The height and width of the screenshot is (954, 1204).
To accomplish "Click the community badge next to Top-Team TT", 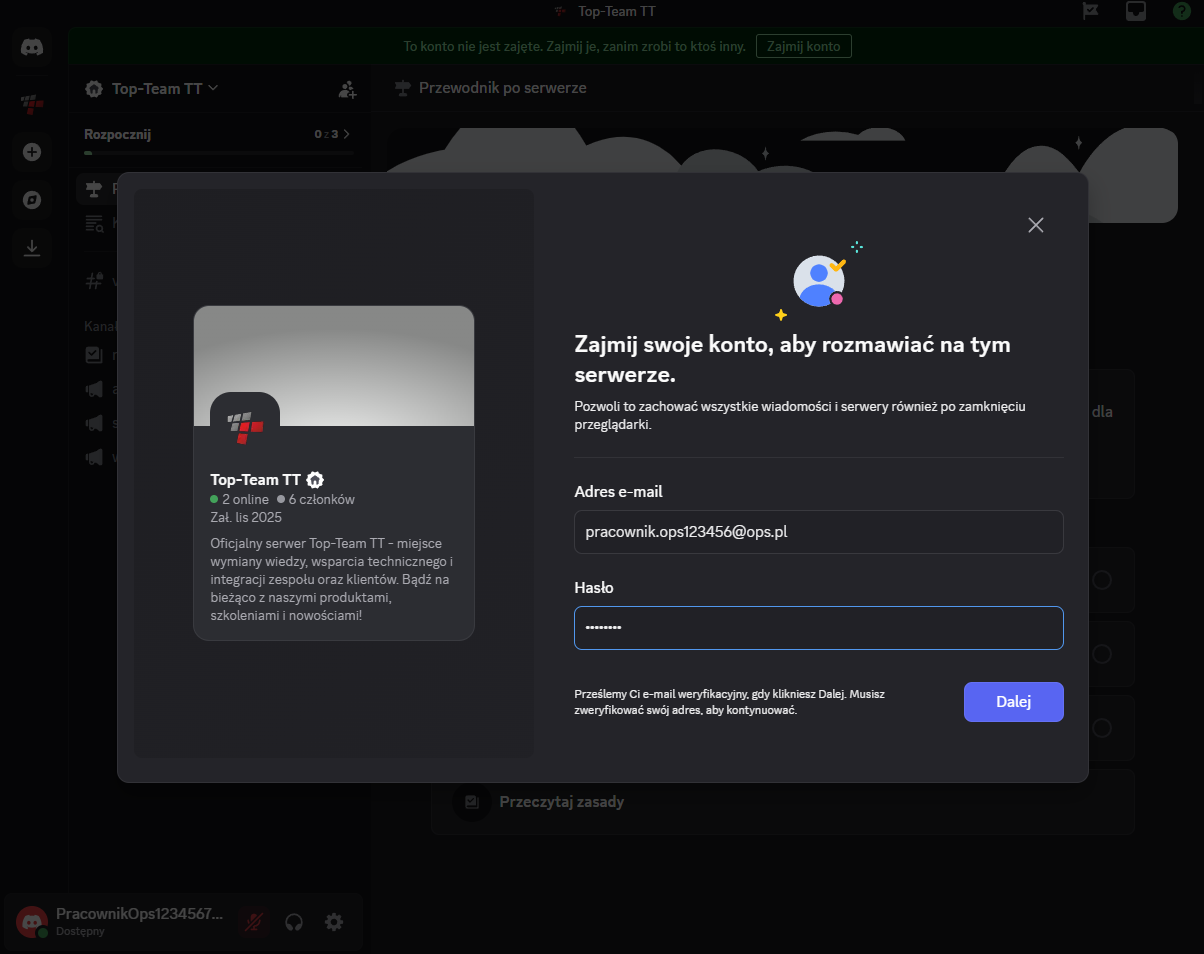I will [x=315, y=480].
